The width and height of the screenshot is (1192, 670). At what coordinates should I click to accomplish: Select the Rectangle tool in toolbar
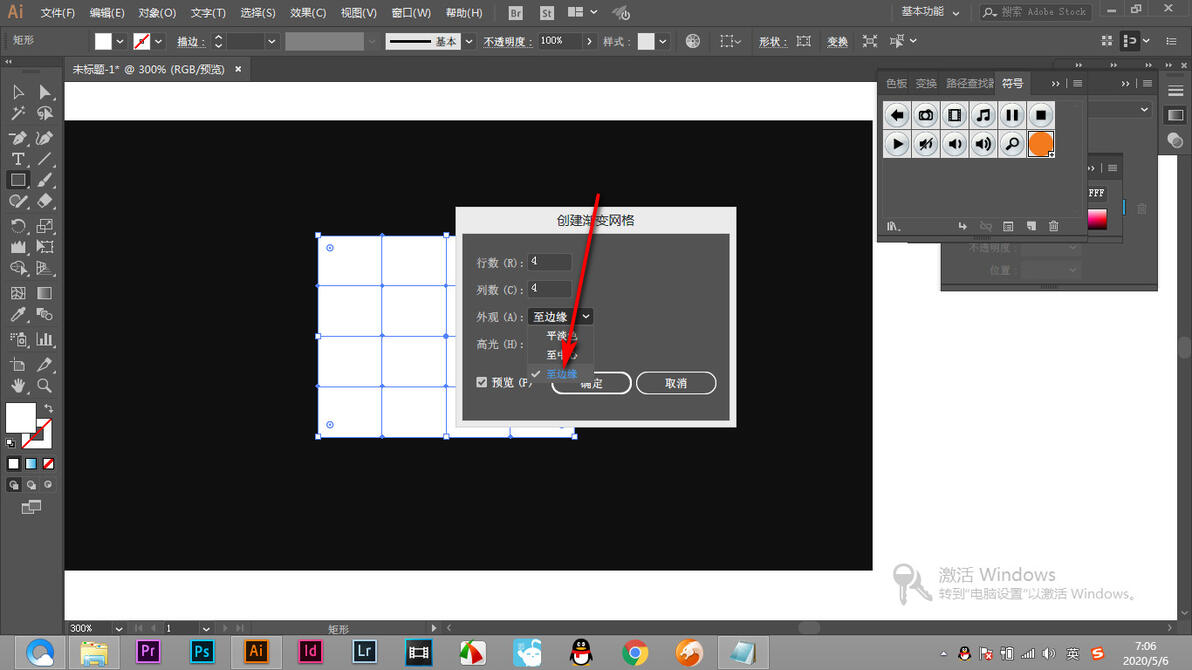(17, 180)
